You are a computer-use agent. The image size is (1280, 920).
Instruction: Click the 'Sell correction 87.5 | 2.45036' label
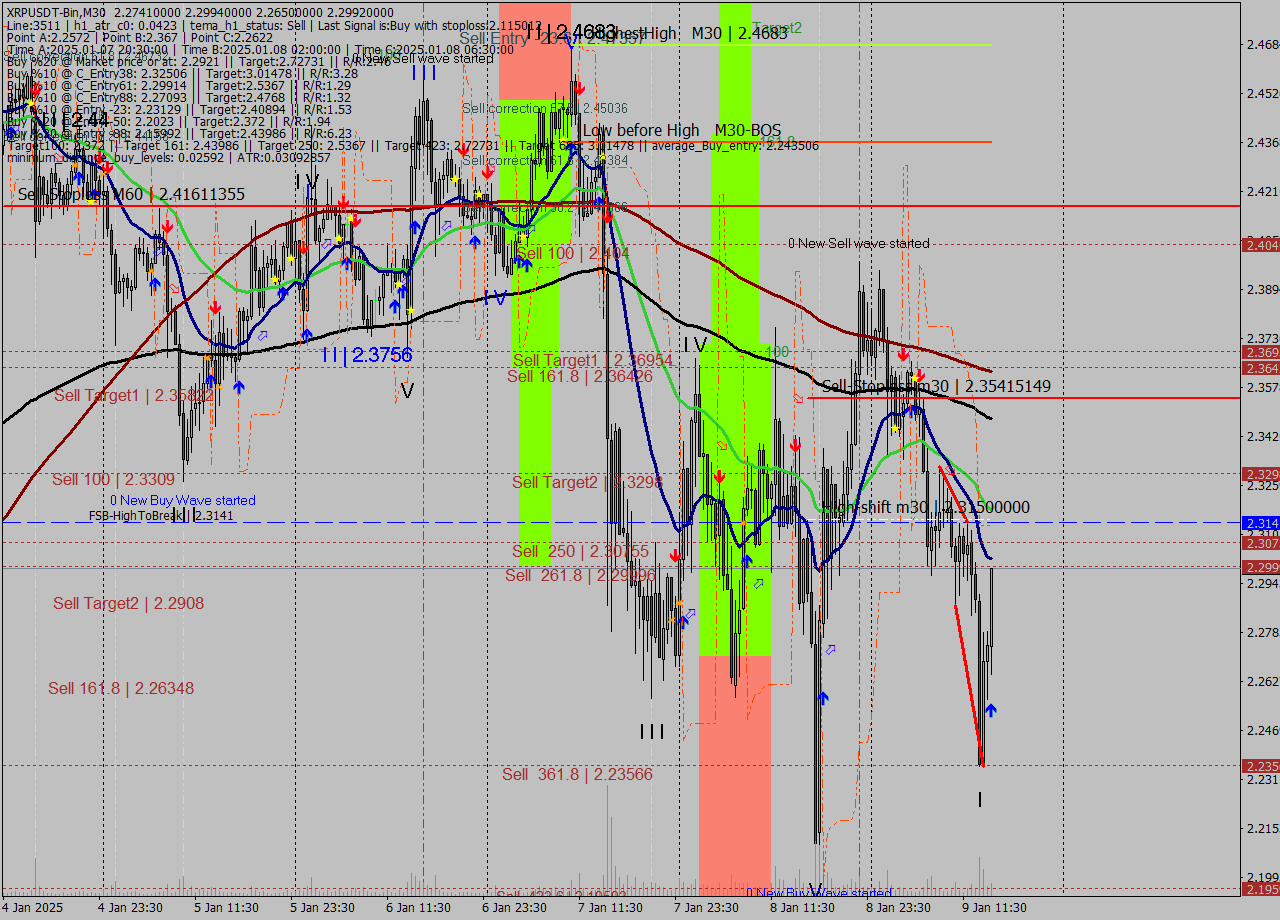545,108
